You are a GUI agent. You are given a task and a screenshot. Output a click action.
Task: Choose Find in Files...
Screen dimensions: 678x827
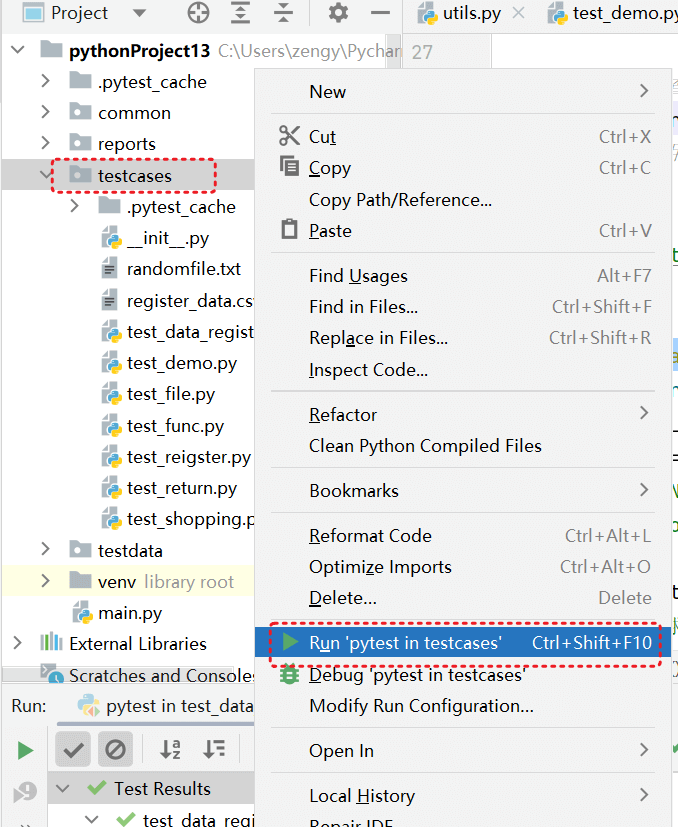pyautogui.click(x=463, y=306)
